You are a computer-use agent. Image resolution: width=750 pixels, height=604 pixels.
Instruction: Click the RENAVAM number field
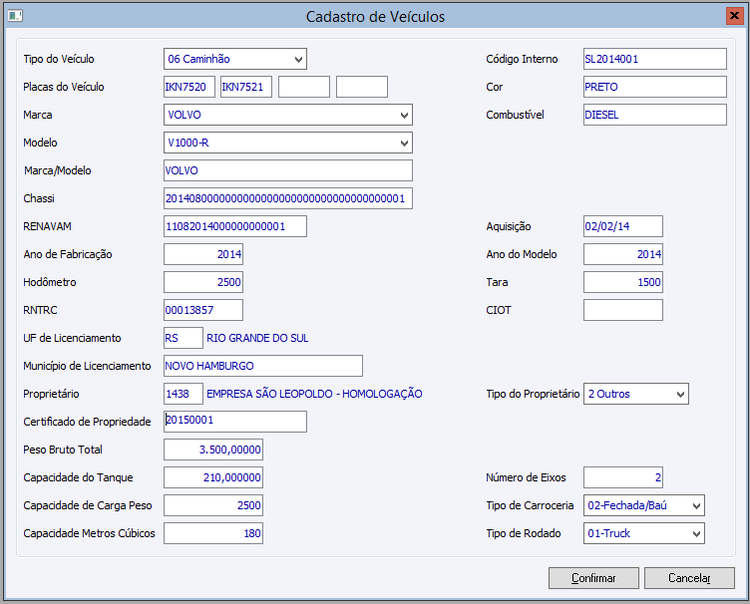point(235,227)
